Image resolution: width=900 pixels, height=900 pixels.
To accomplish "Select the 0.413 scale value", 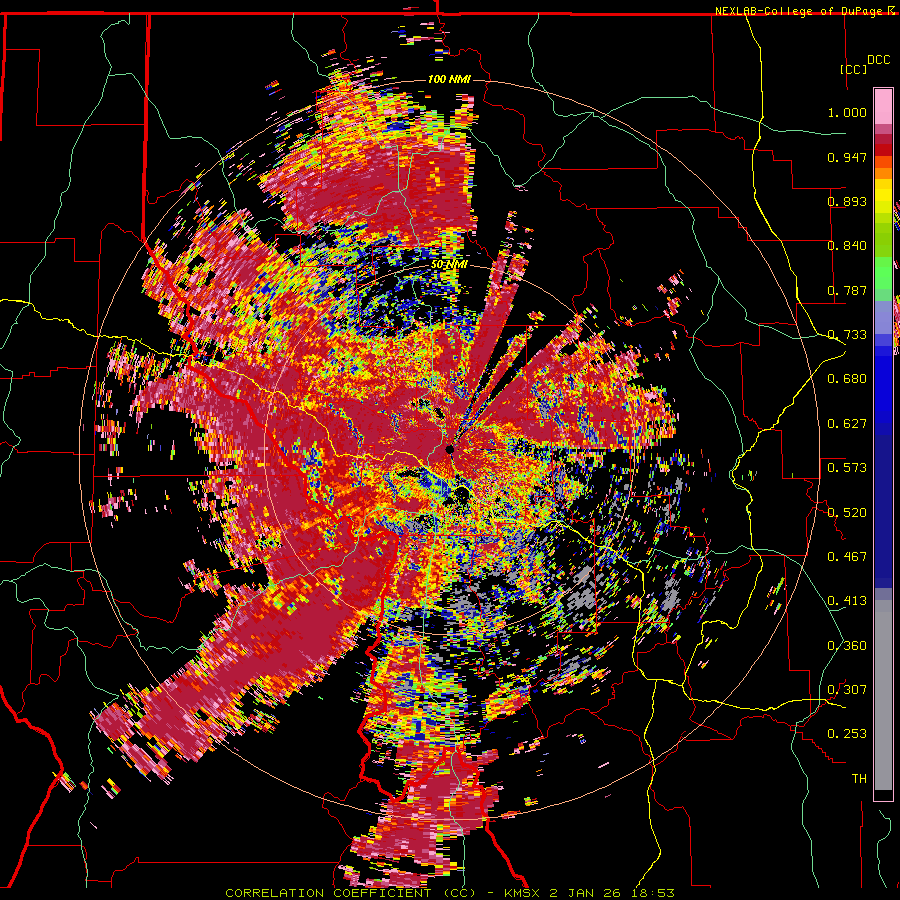I will (x=847, y=601).
